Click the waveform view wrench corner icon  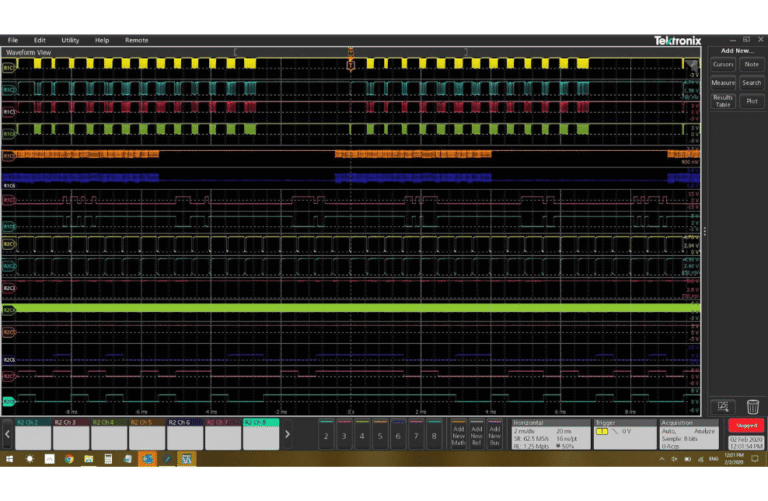pyautogui.click(x=691, y=65)
